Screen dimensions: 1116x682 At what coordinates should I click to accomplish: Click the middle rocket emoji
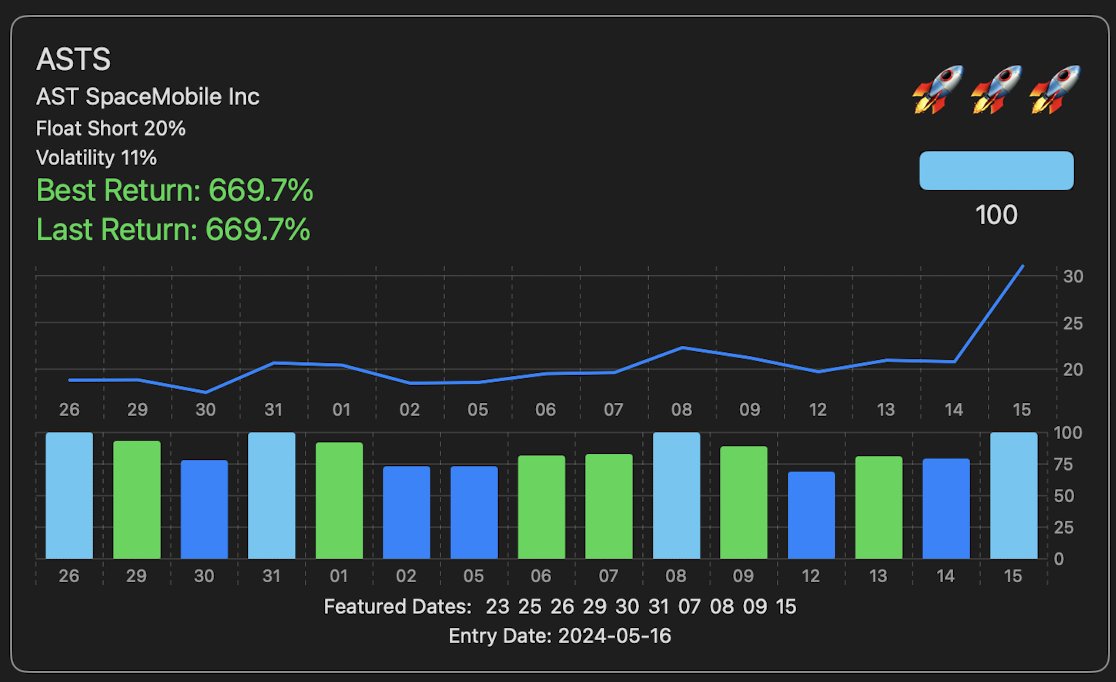coord(996,90)
